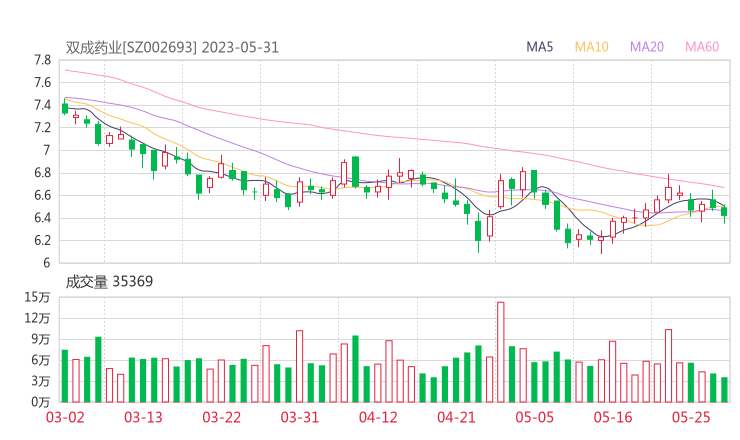The width and height of the screenshot is (740, 440).
Task: Click the chart title 双成药业[SZ002693] 2023-05-31
Action: click(x=172, y=48)
